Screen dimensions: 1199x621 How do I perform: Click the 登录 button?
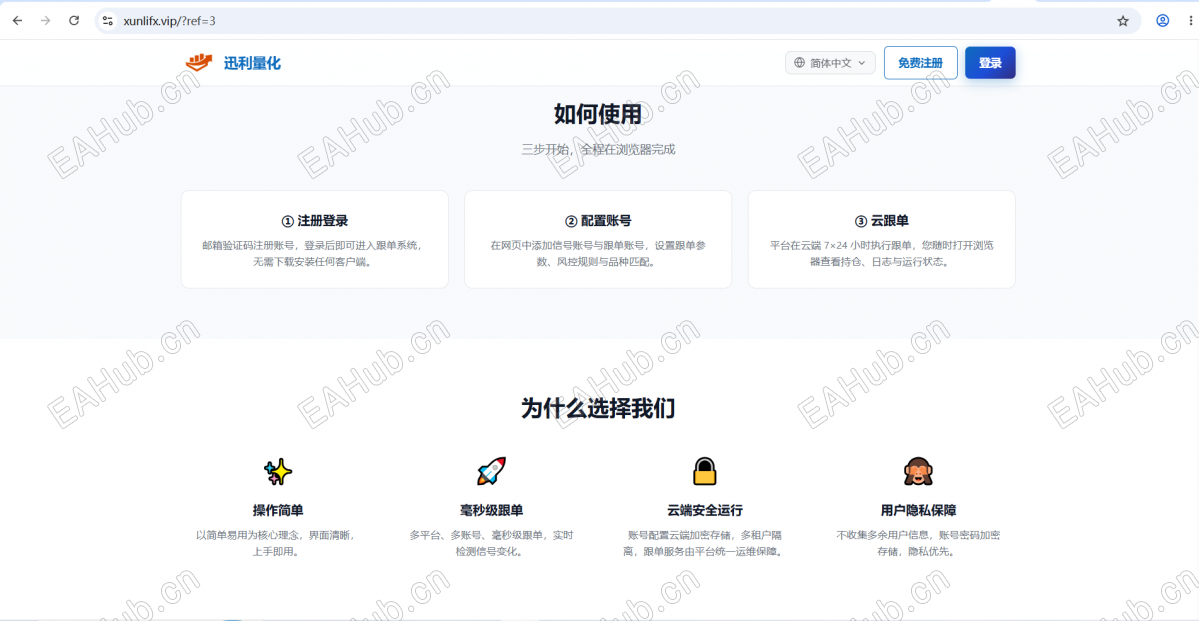[990, 63]
